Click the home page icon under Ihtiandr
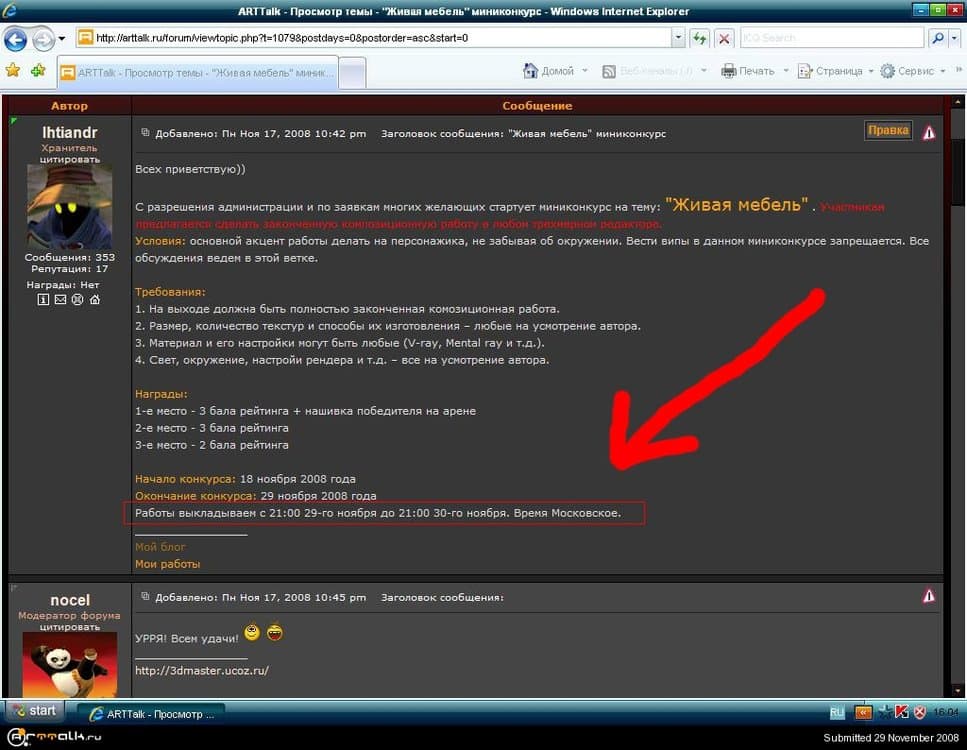The image size is (967, 750). [94, 299]
